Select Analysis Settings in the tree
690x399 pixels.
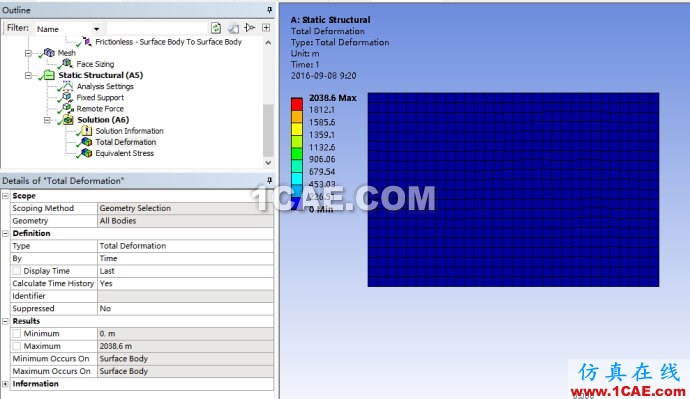(105, 86)
